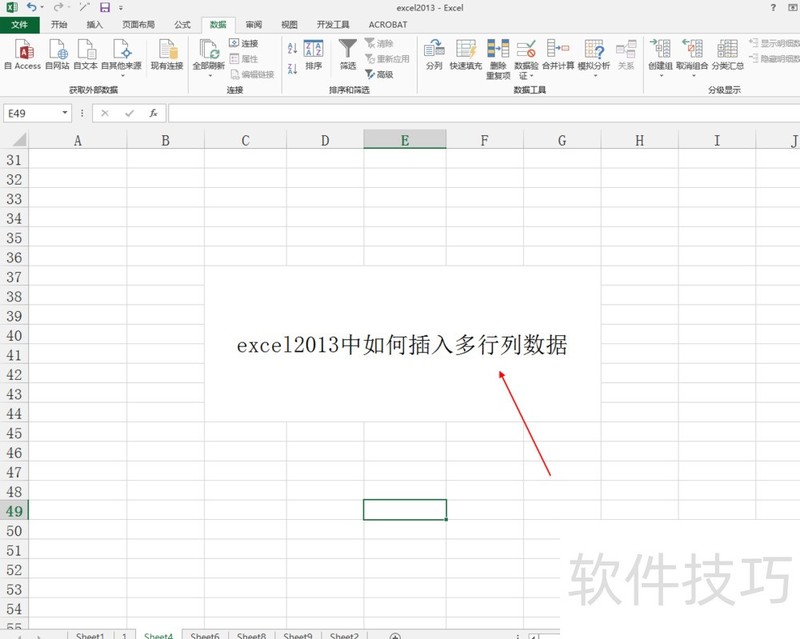Image resolution: width=800 pixels, height=639 pixels.
Task: Open Ribbon Display Options icon
Action: pos(792,7)
